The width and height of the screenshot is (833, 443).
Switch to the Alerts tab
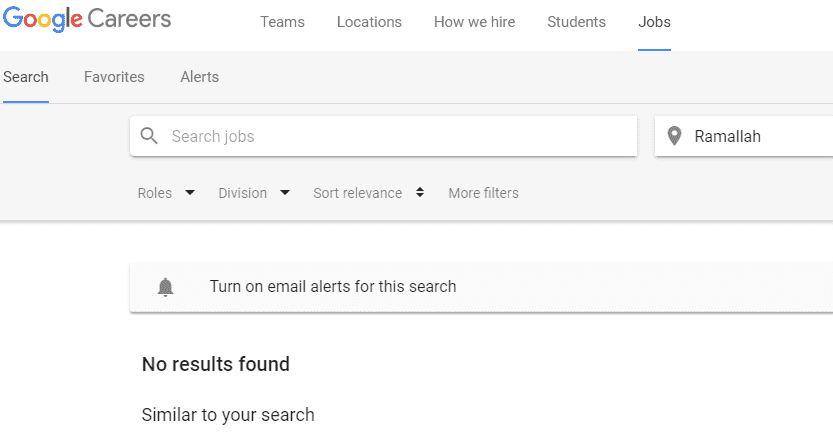(x=199, y=77)
